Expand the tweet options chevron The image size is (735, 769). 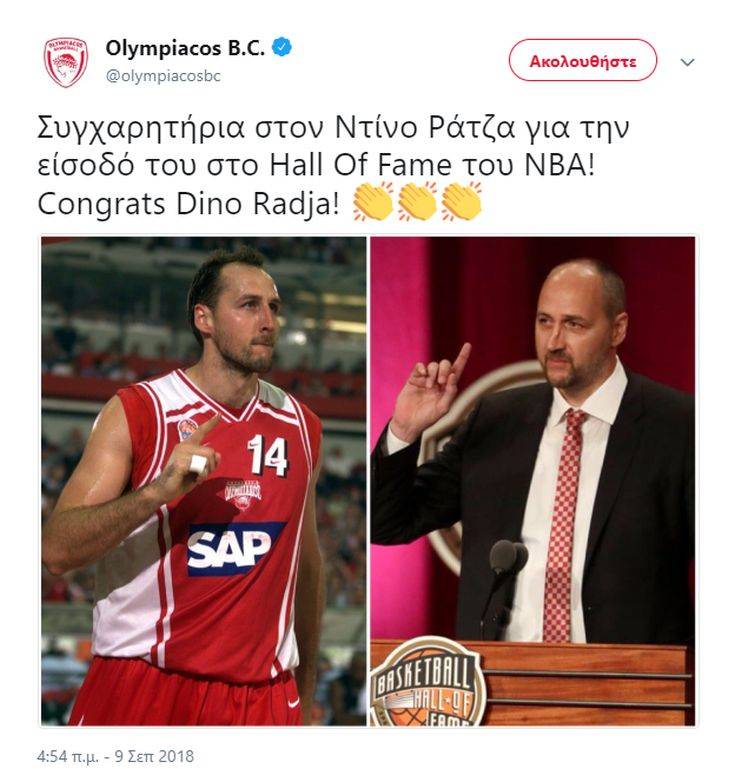click(687, 62)
